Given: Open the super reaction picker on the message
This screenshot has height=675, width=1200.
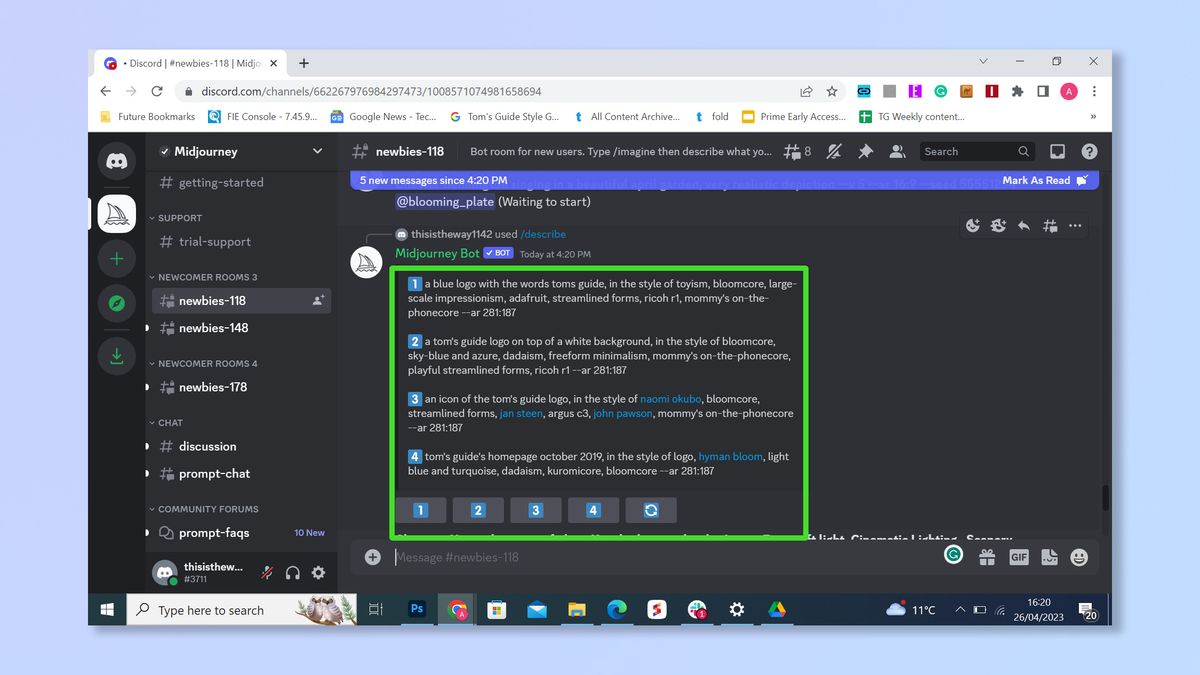Looking at the screenshot, I should point(998,226).
